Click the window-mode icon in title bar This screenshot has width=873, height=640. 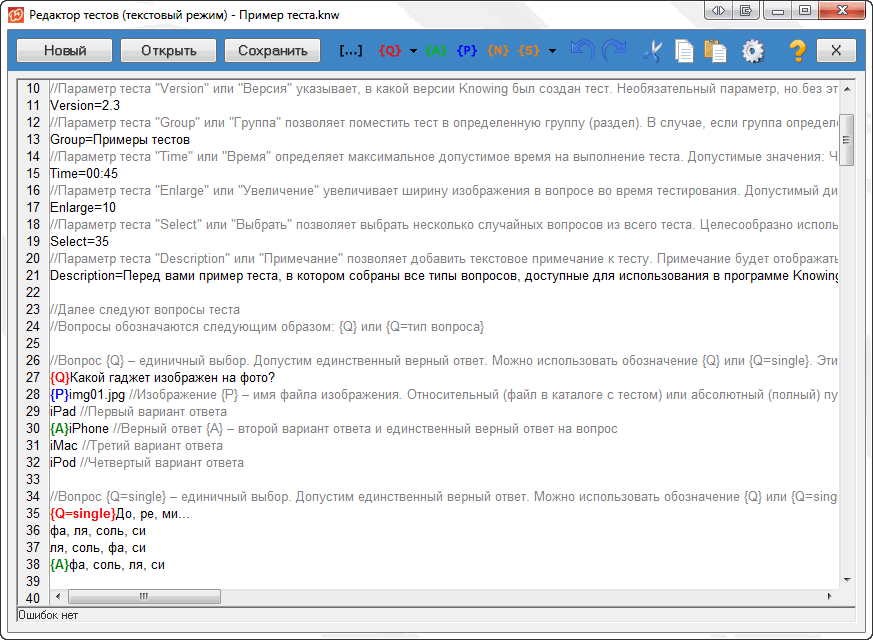(746, 10)
